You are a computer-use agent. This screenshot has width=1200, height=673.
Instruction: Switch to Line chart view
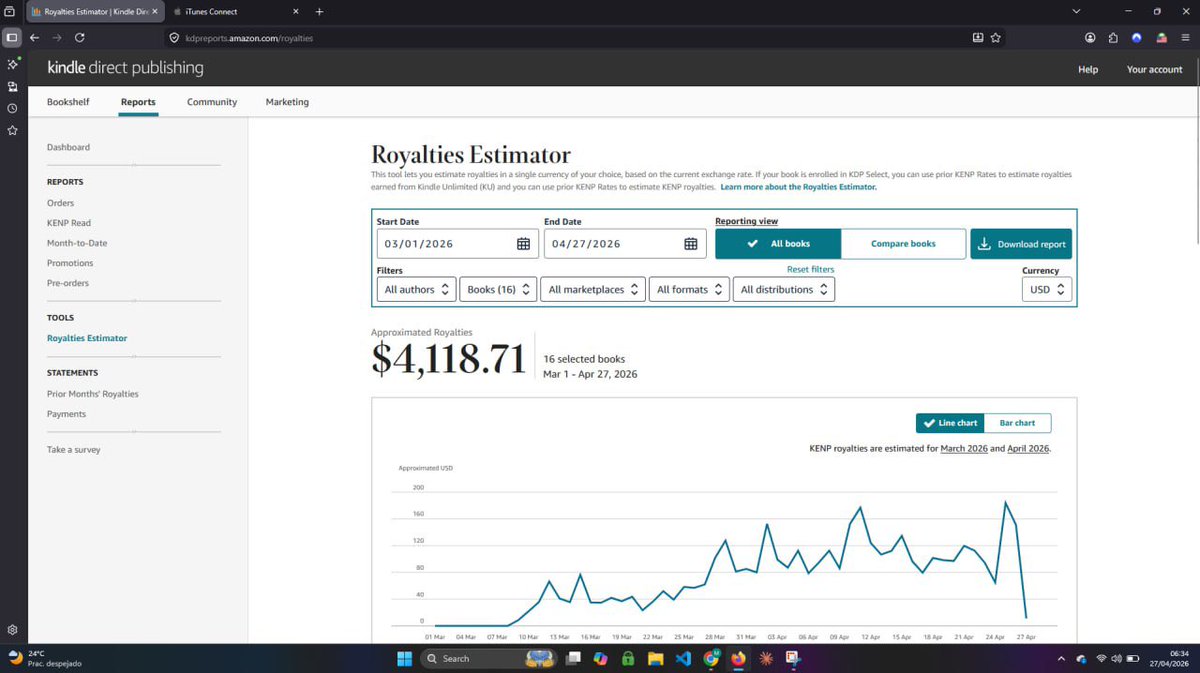point(950,423)
